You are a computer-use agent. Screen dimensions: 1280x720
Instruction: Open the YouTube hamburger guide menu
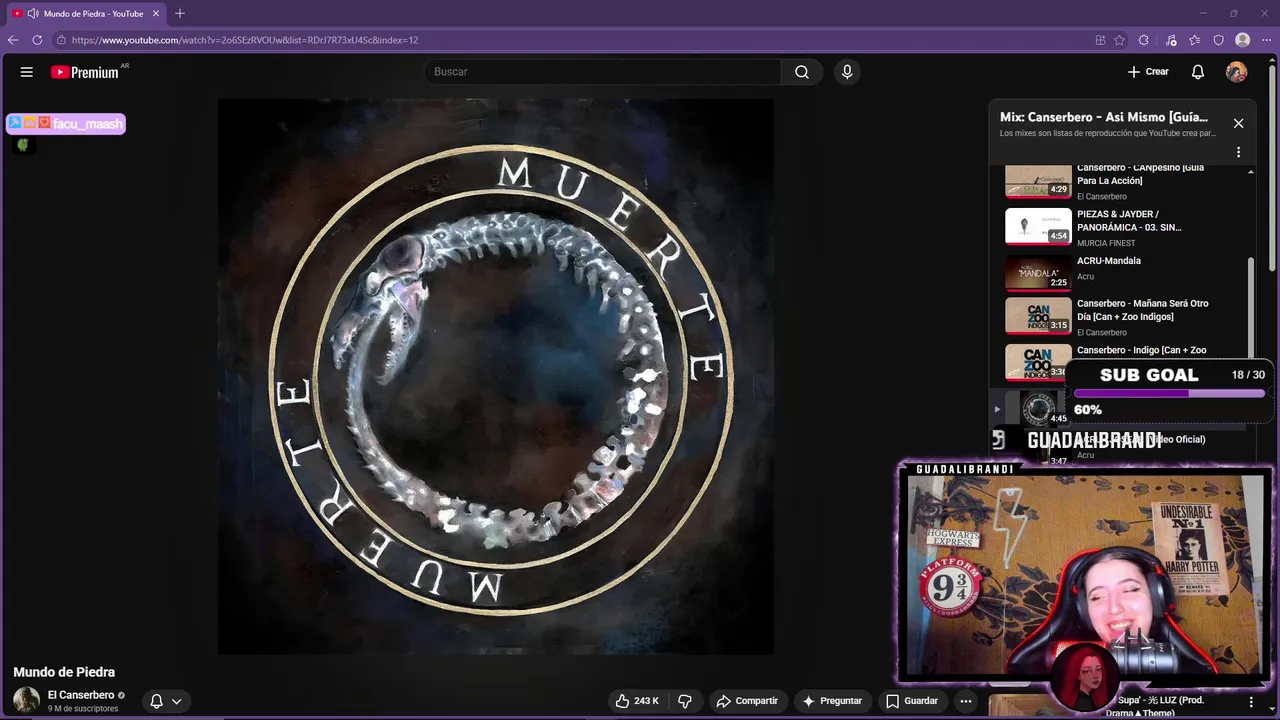click(x=27, y=72)
